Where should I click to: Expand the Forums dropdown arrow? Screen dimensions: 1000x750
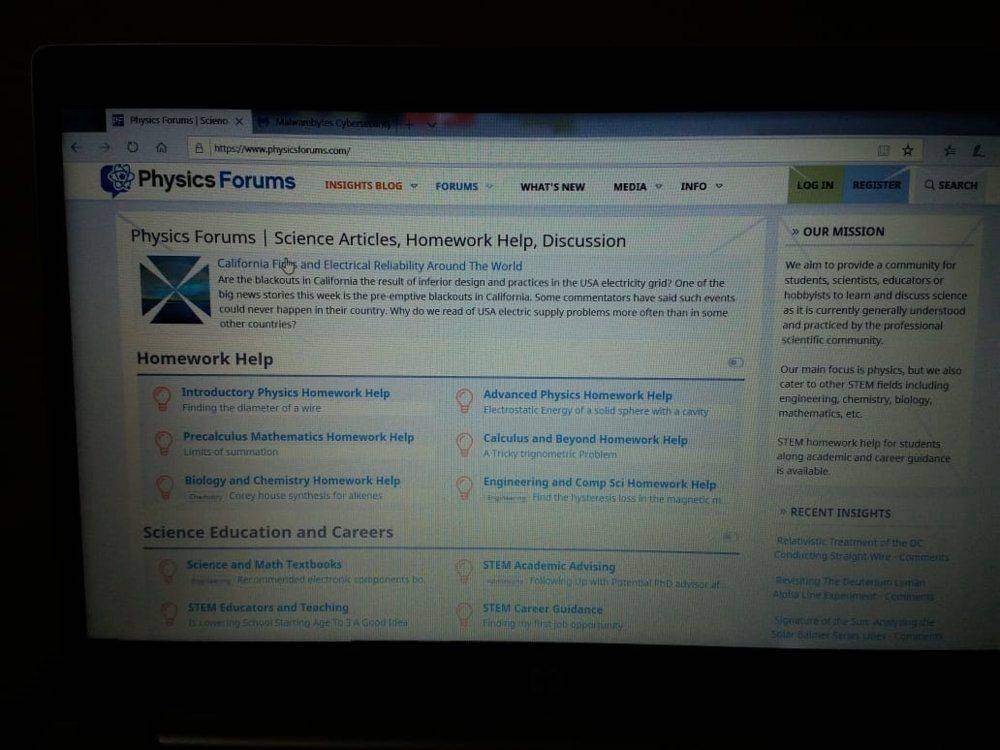(x=489, y=186)
